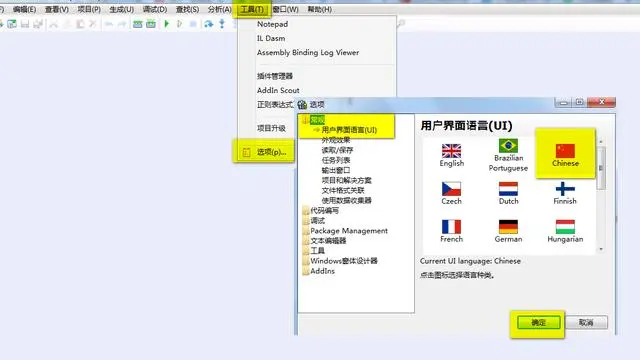Screen dimensions: 640x360
Task: Launch Notepad from the tools menu
Action: tap(272, 24)
